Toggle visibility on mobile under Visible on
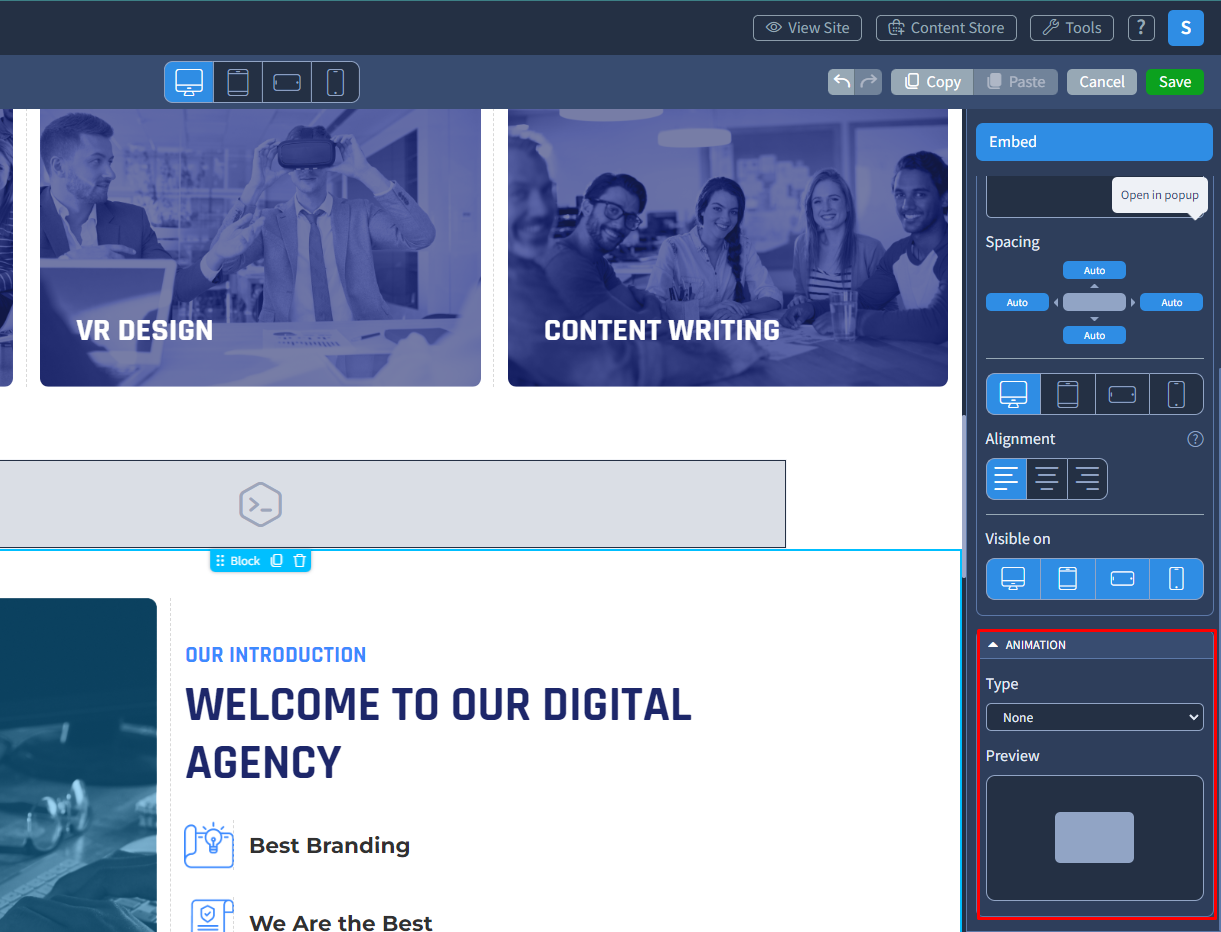The image size is (1221, 932). tap(1176, 579)
